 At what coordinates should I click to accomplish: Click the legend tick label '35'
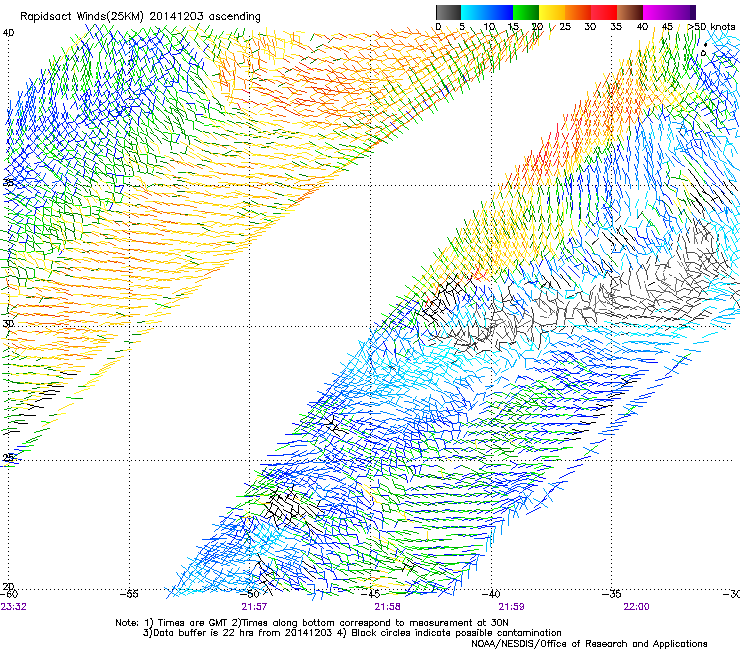[x=616, y=27]
